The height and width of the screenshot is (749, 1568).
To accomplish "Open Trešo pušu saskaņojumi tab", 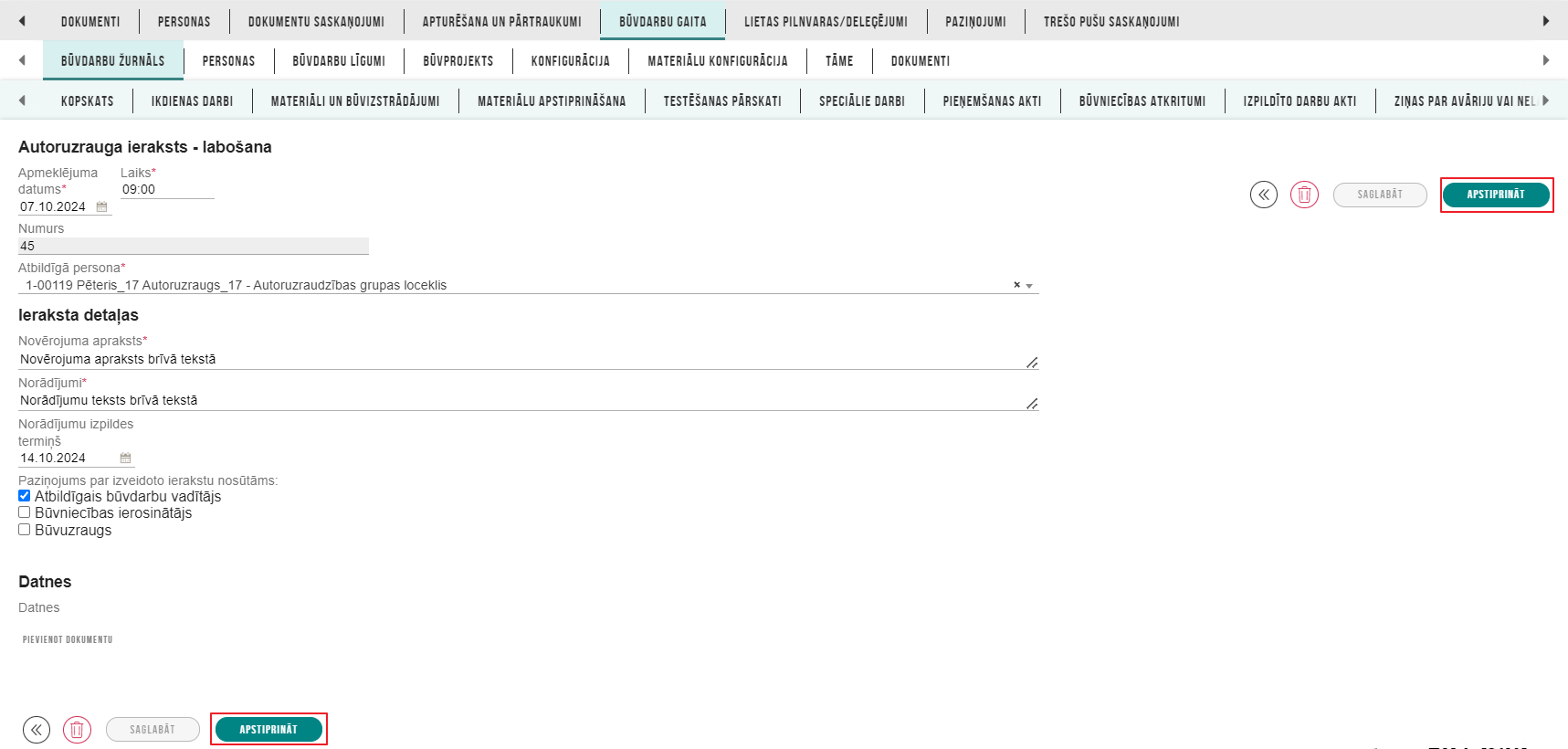I will point(1111,21).
